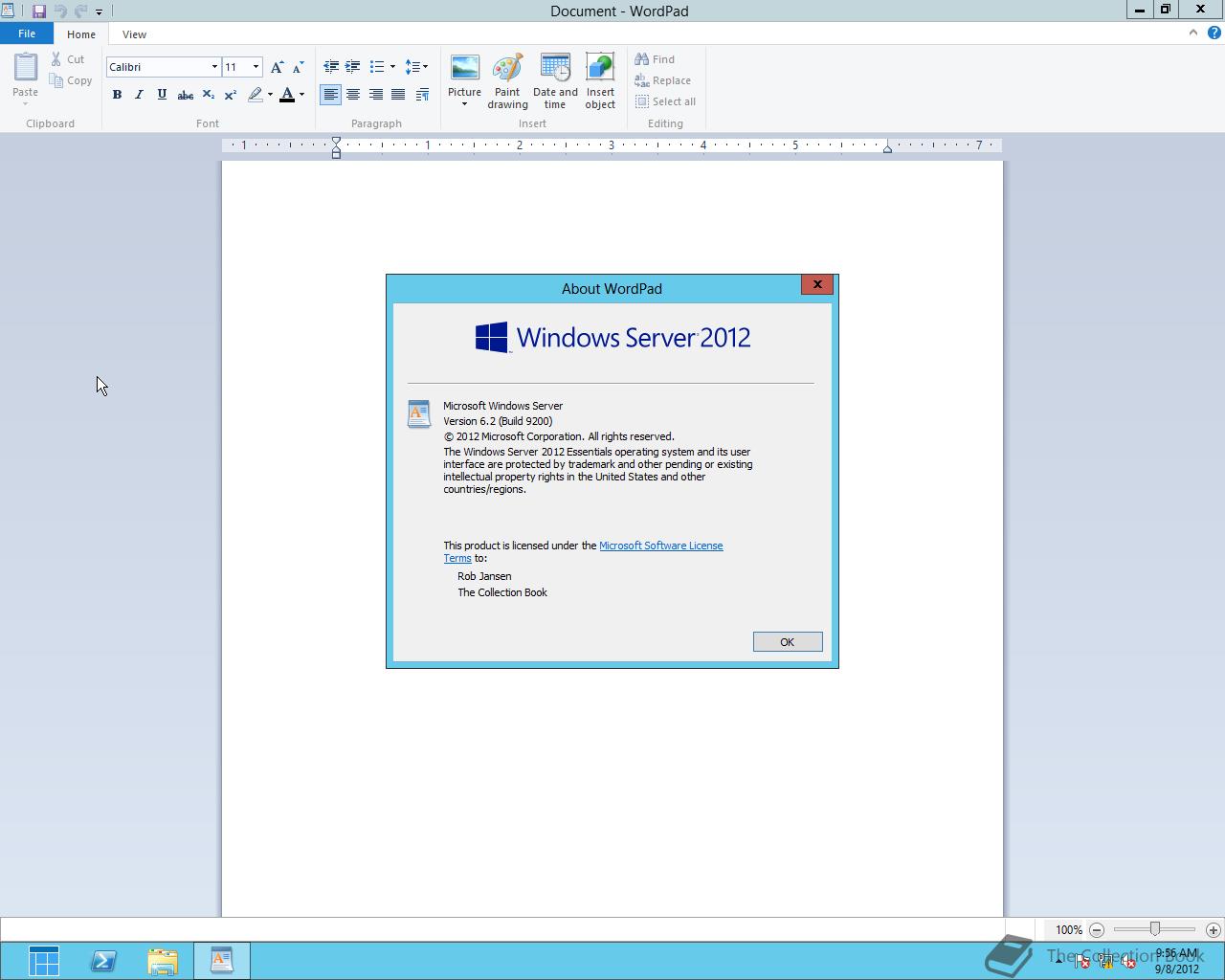Switch to the Home tab
This screenshot has width=1225, height=980.
click(x=81, y=34)
